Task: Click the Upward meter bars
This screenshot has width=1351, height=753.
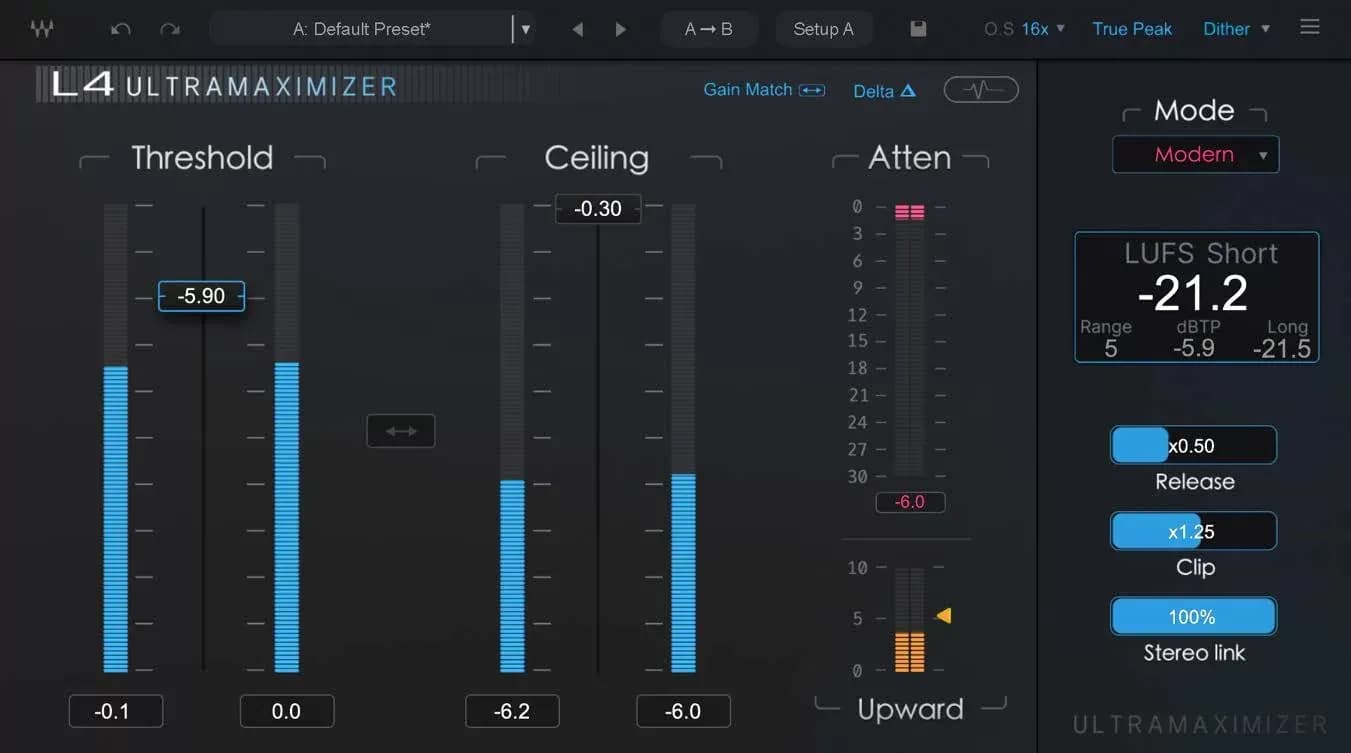Action: pyautogui.click(x=910, y=620)
